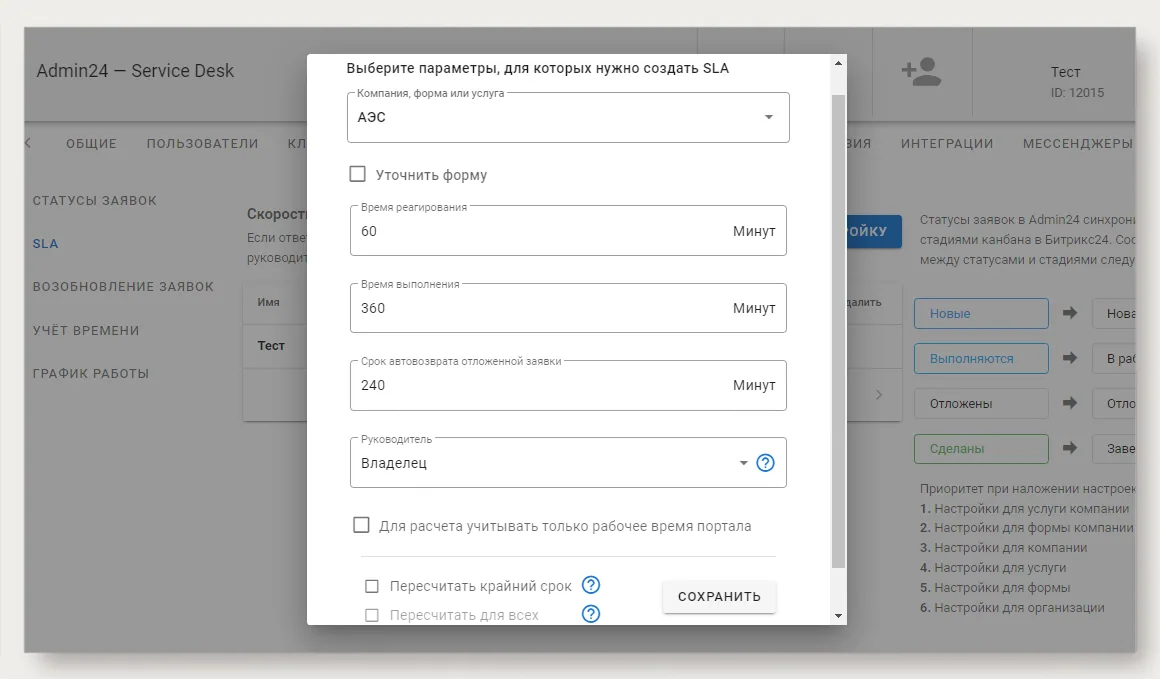Tick the Пересчитать для всех checkbox
Screen dimensions: 1160x679
(x=372, y=615)
